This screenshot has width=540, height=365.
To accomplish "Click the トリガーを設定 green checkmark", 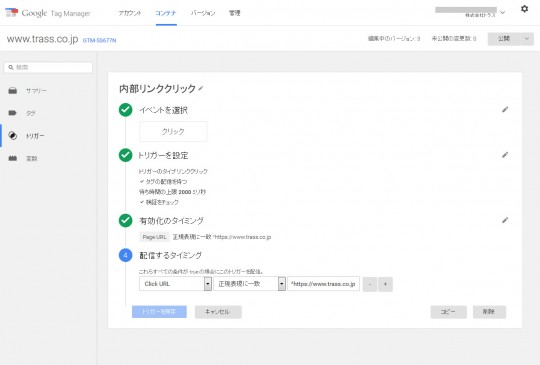I will 125,155.
